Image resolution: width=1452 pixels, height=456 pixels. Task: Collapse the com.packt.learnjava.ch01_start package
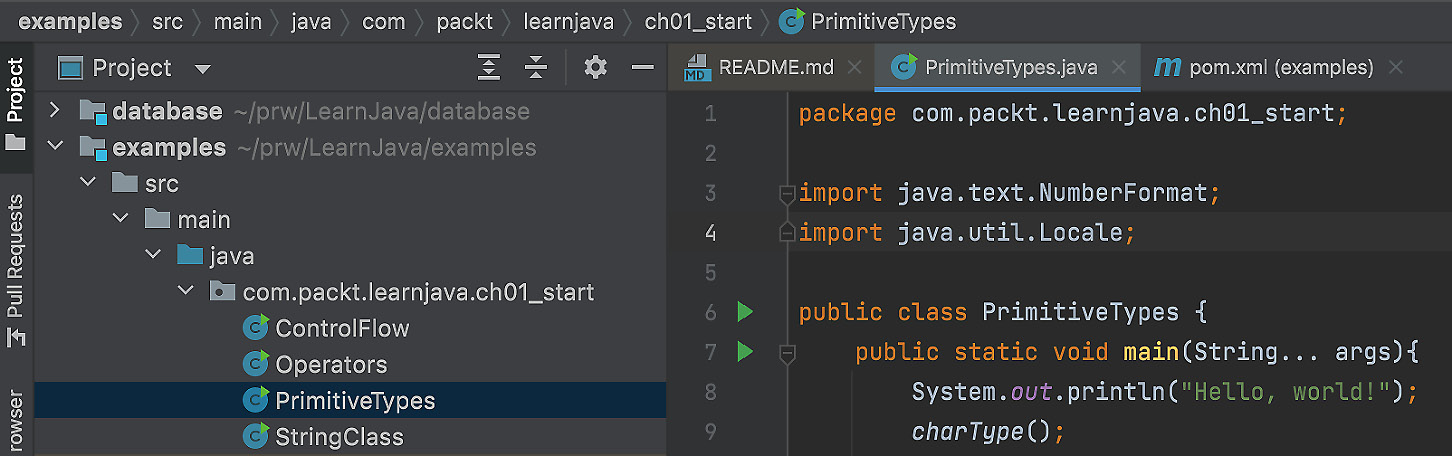(x=187, y=292)
